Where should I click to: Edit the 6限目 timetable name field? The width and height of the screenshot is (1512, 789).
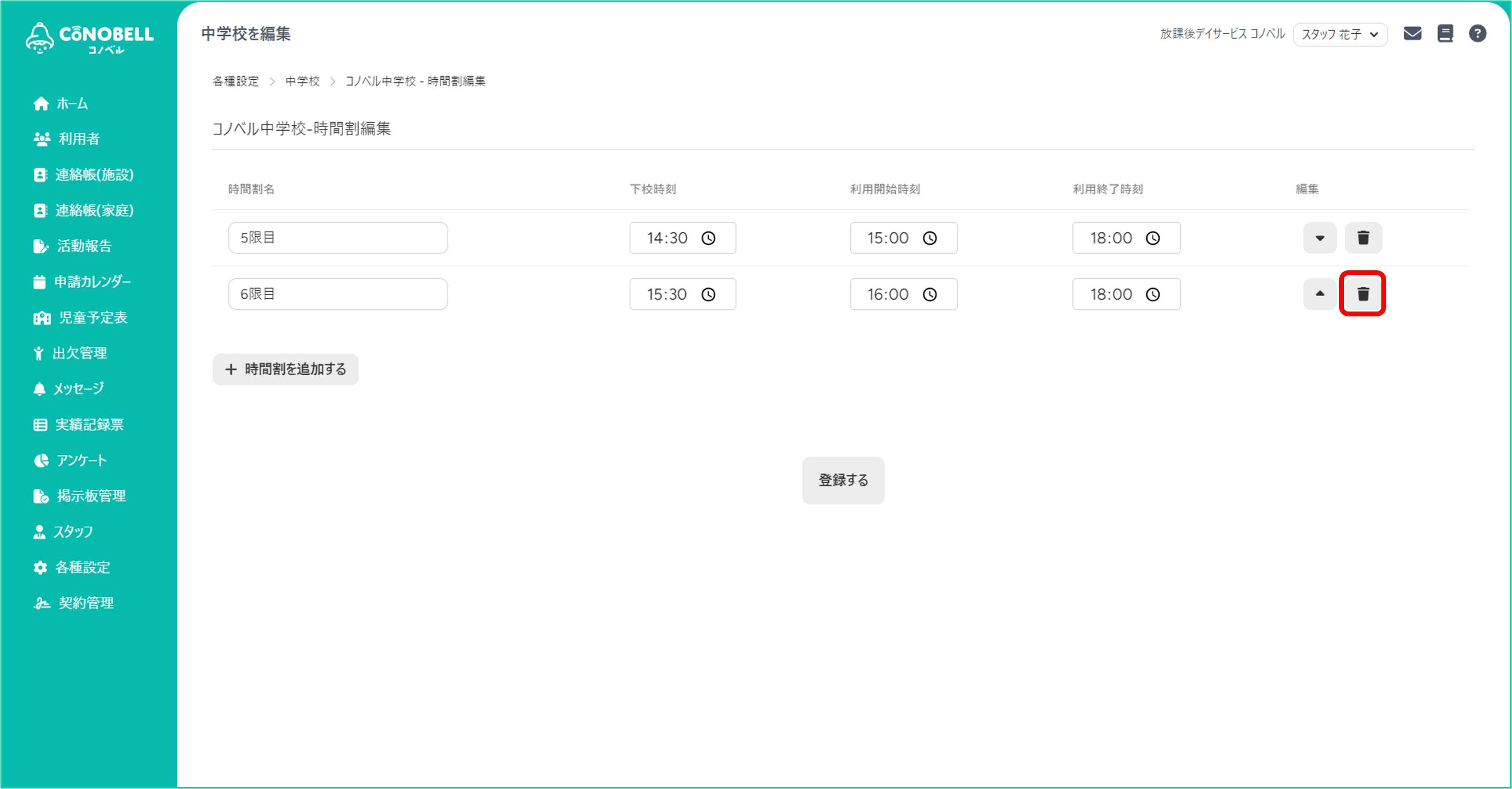[x=338, y=294]
